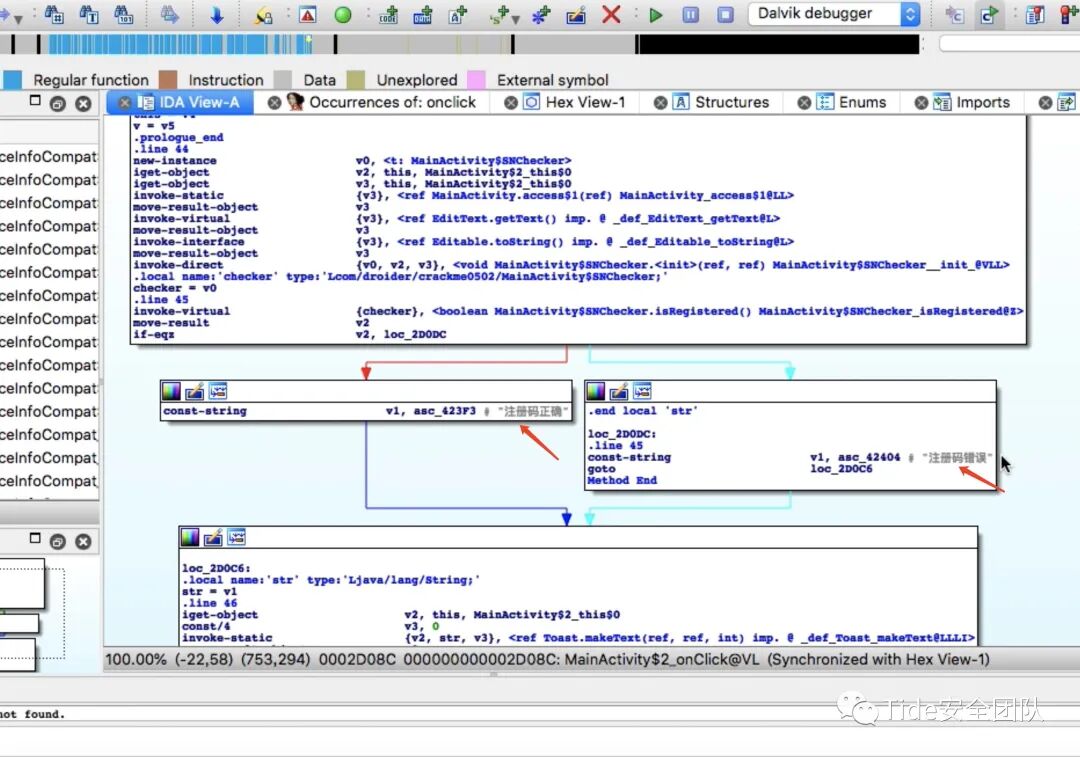Click the padlock highlight icon in toolbar

click(262, 14)
